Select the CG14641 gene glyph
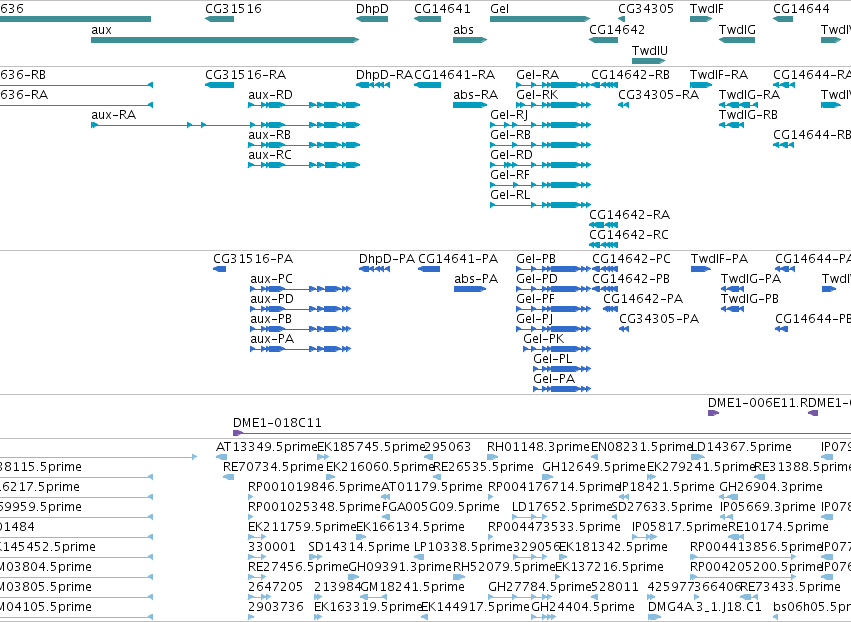 tap(427, 19)
